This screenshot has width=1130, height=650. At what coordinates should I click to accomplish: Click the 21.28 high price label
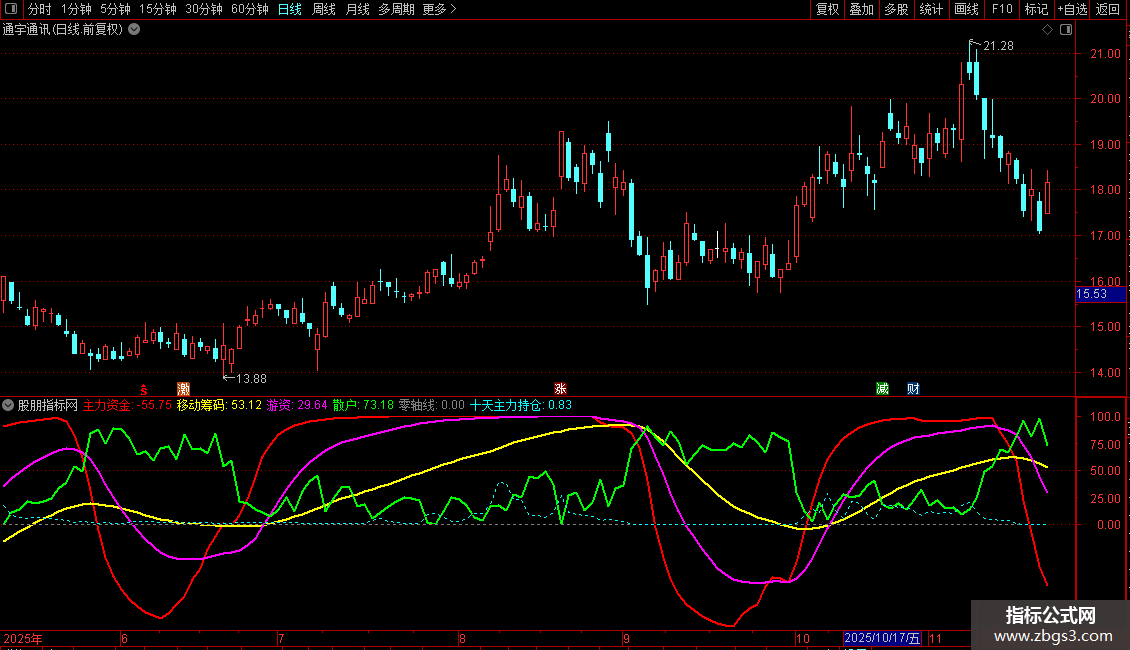[x=998, y=46]
